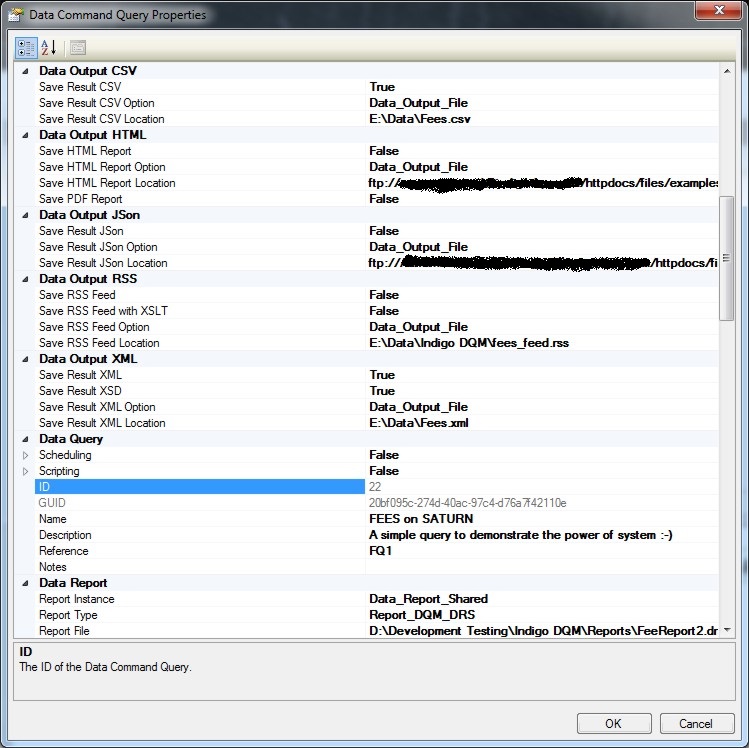Expand the Scheduling property node
The width and height of the screenshot is (749, 748).
click(26, 455)
